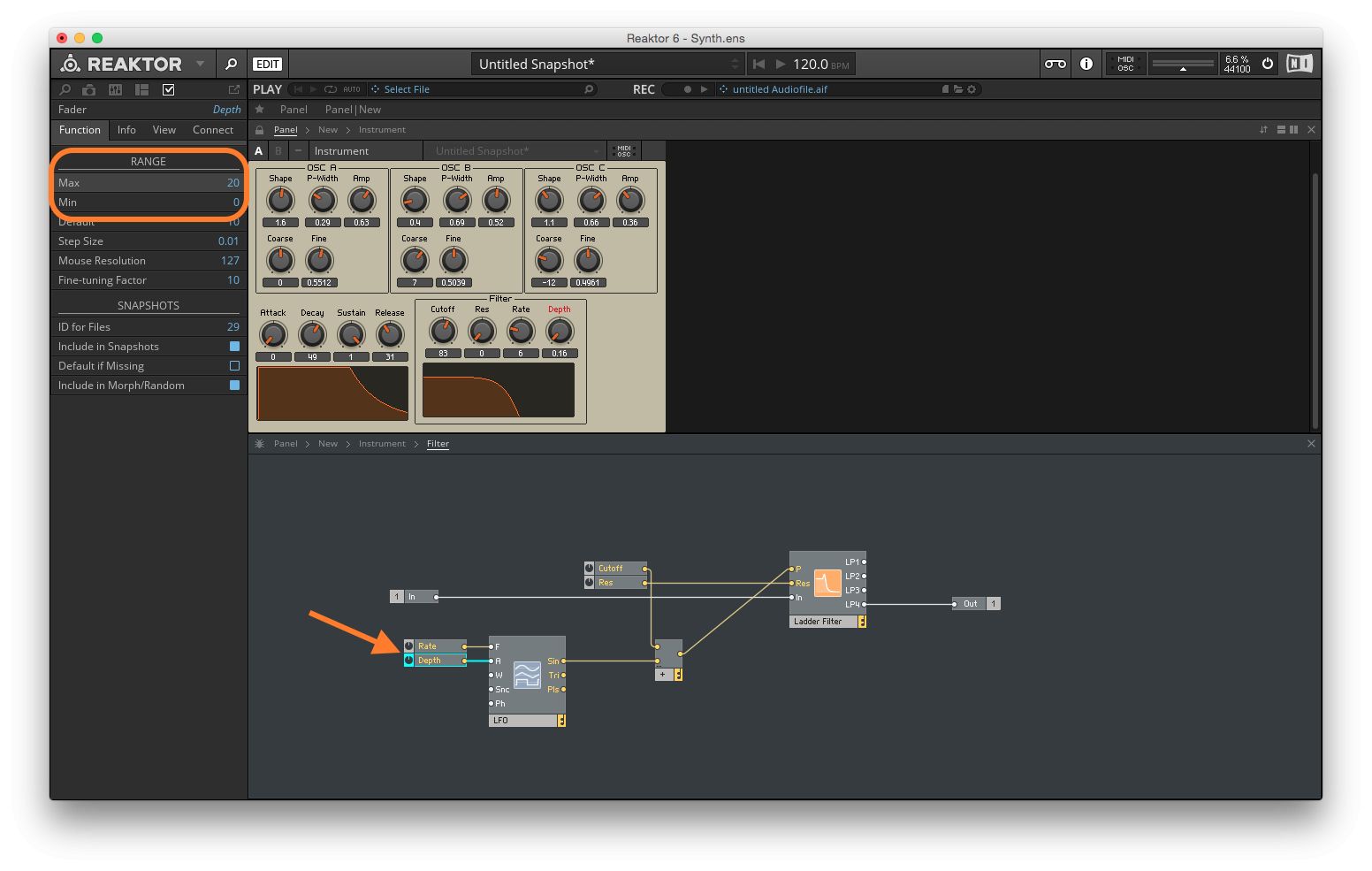Viewport: 1372px width, 871px height.
Task: Switch to the View tab
Action: pos(164,130)
